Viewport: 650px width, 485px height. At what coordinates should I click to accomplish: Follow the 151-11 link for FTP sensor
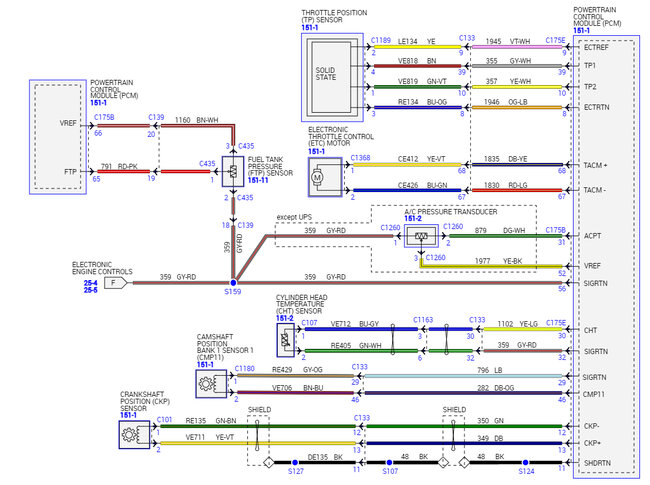258,180
